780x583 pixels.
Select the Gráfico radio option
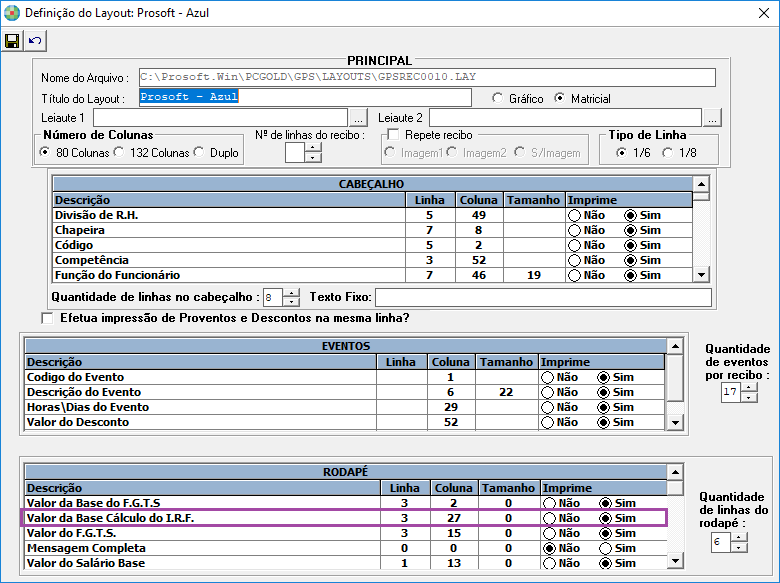(497, 98)
